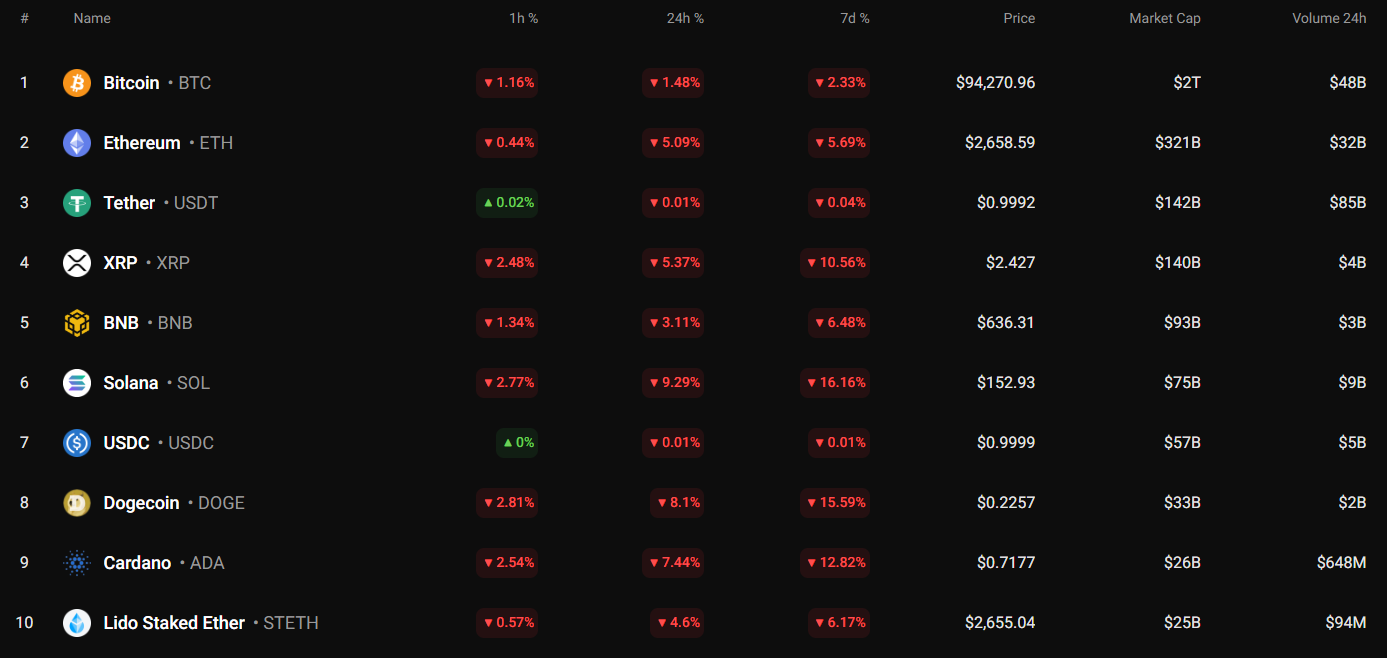The image size is (1387, 658).
Task: Click the Cardano logo icon
Action: (x=77, y=563)
